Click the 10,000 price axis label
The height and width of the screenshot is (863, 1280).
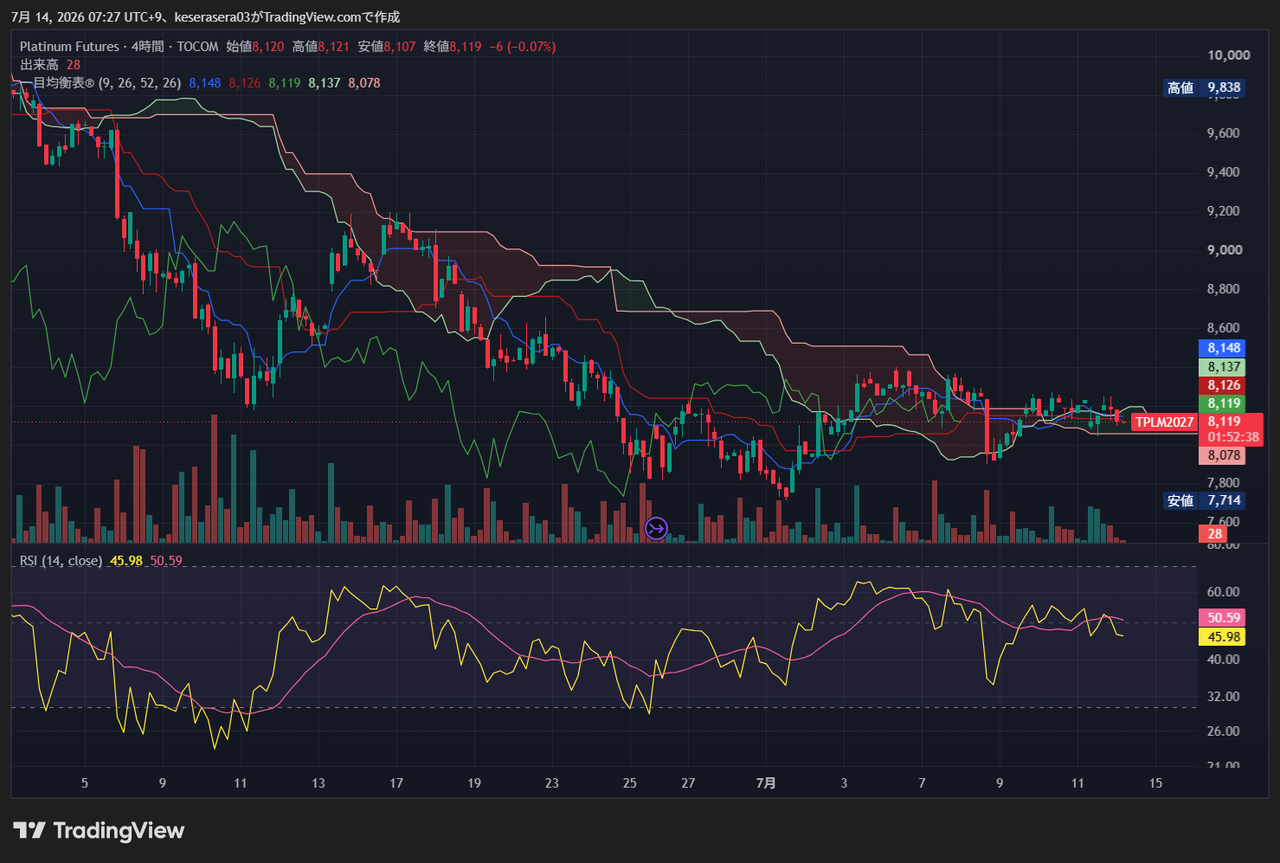[x=1229, y=55]
